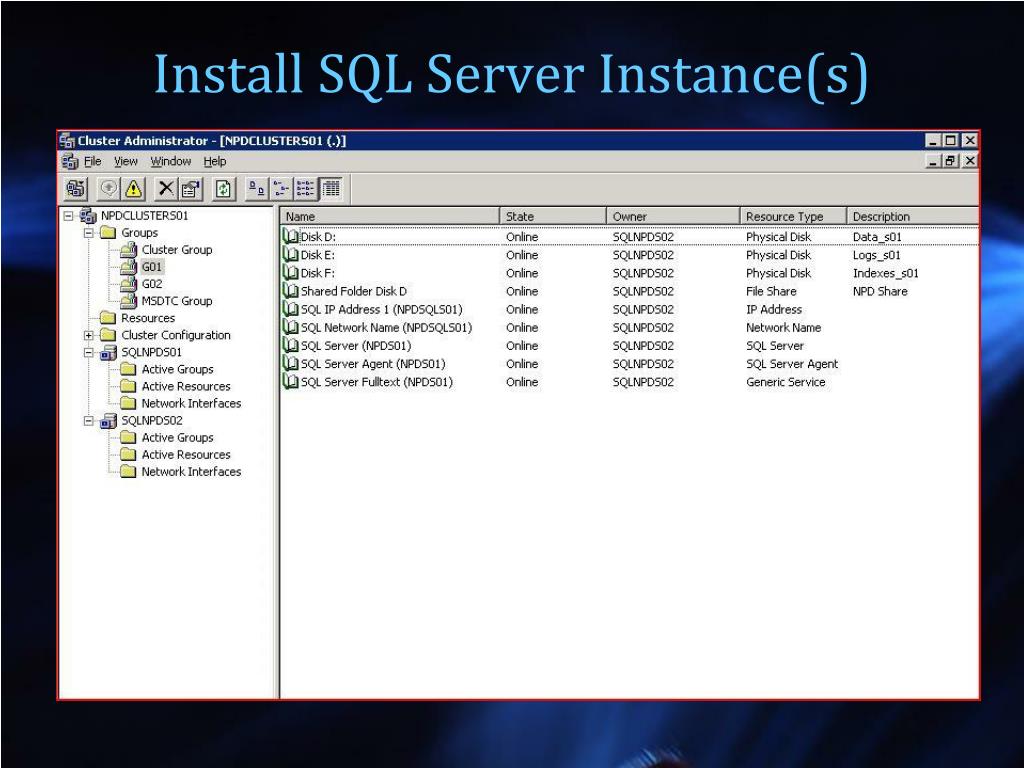Click the Bring Online toolbar icon
Image resolution: width=1024 pixels, height=768 pixels.
click(108, 189)
